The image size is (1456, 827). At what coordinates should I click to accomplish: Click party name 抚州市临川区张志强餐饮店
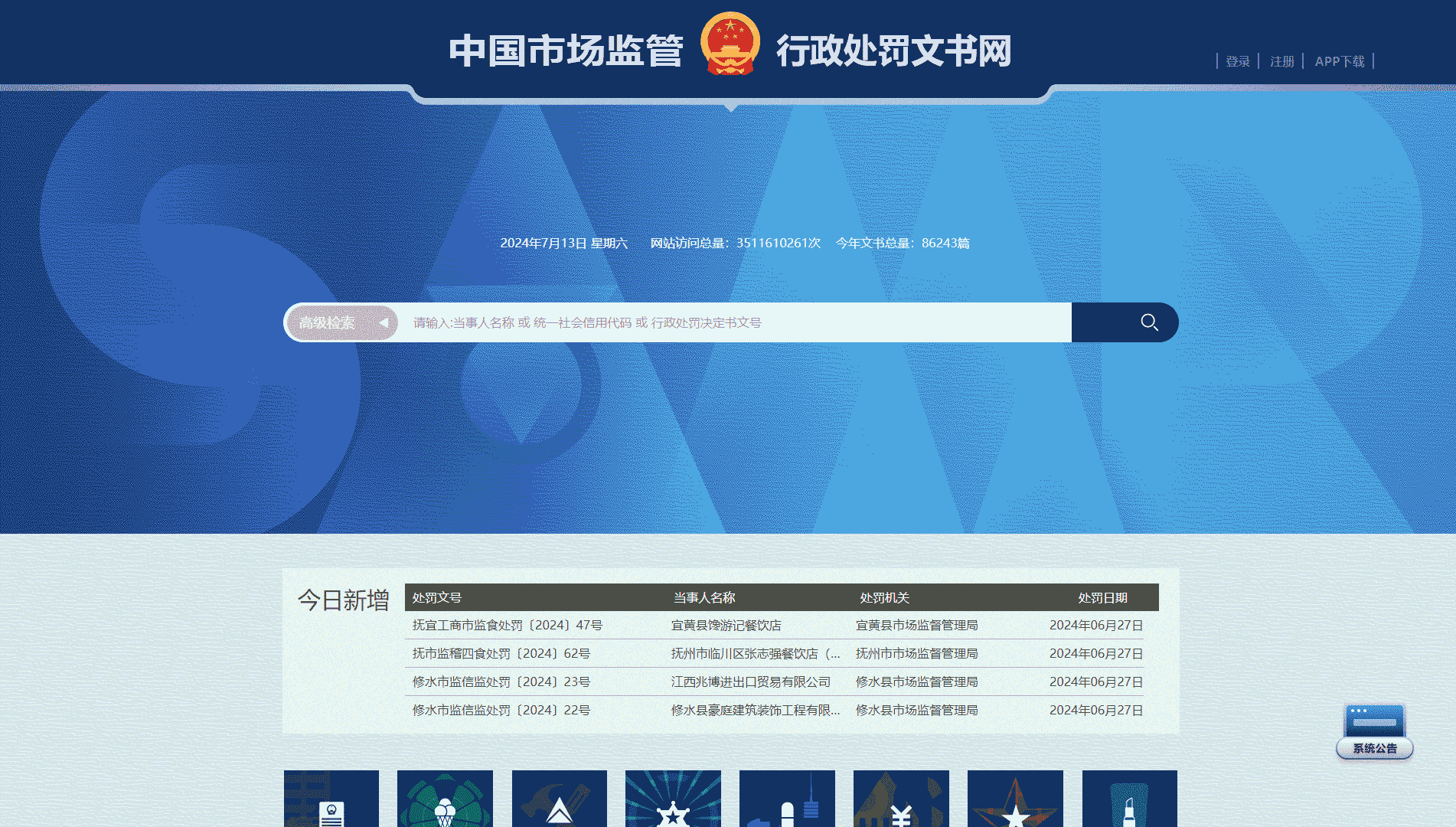click(x=756, y=654)
